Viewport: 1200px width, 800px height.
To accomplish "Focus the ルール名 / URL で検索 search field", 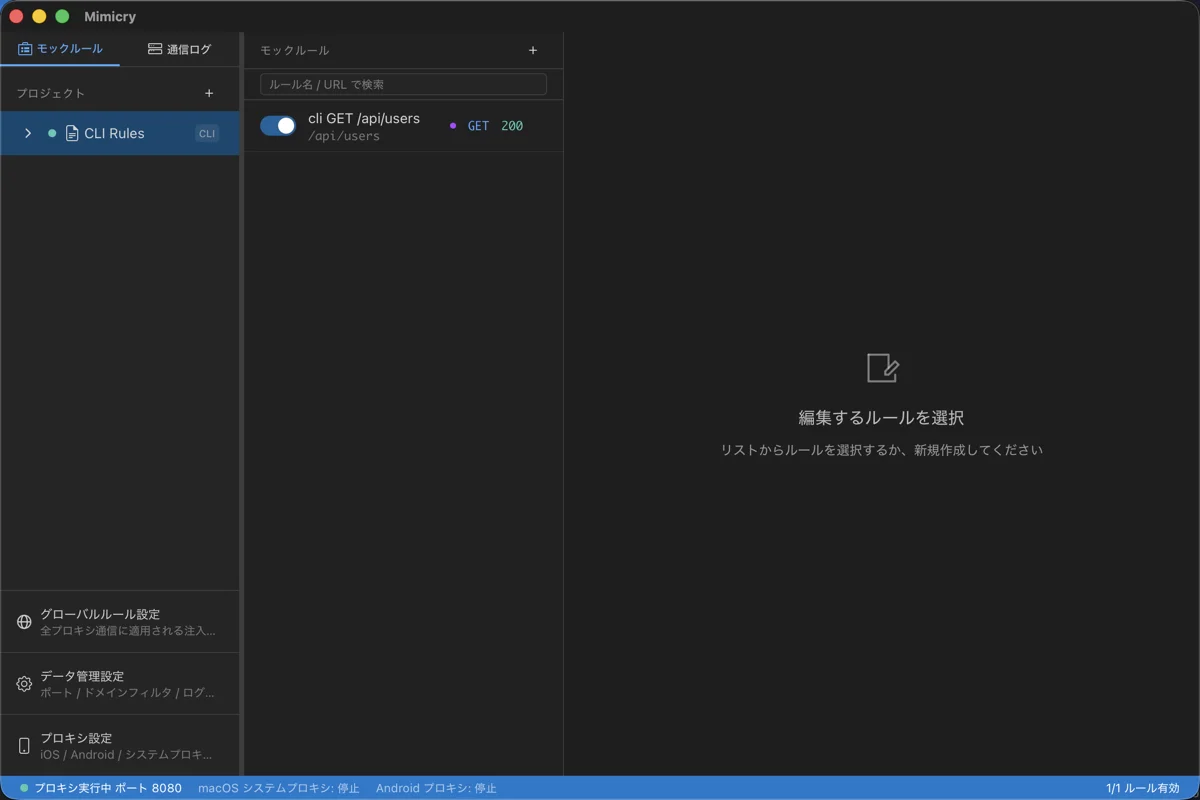I will tap(403, 84).
